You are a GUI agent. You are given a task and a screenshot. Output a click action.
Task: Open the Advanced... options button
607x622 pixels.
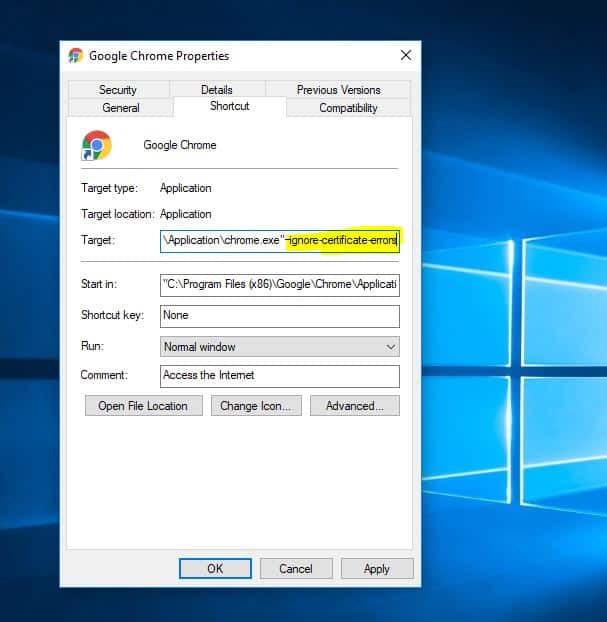point(355,405)
